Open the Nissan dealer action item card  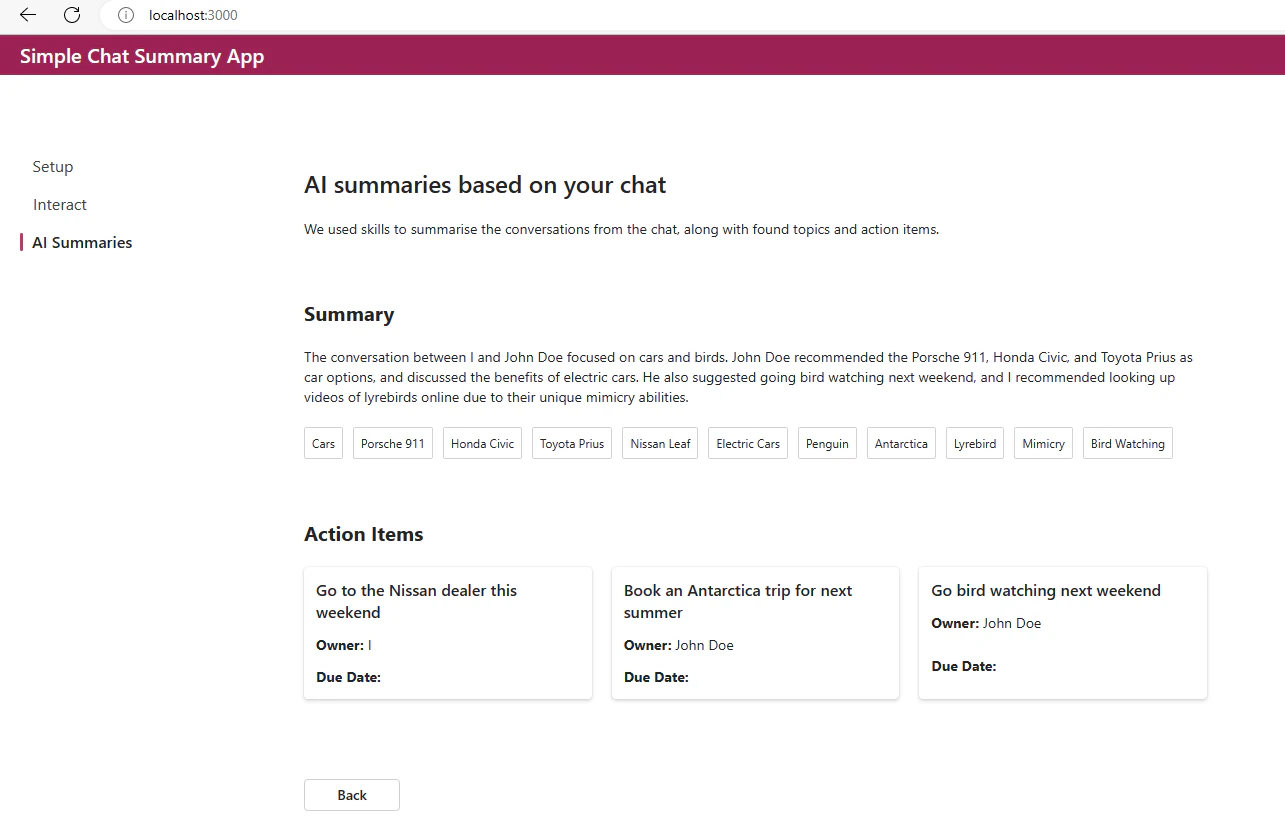448,633
